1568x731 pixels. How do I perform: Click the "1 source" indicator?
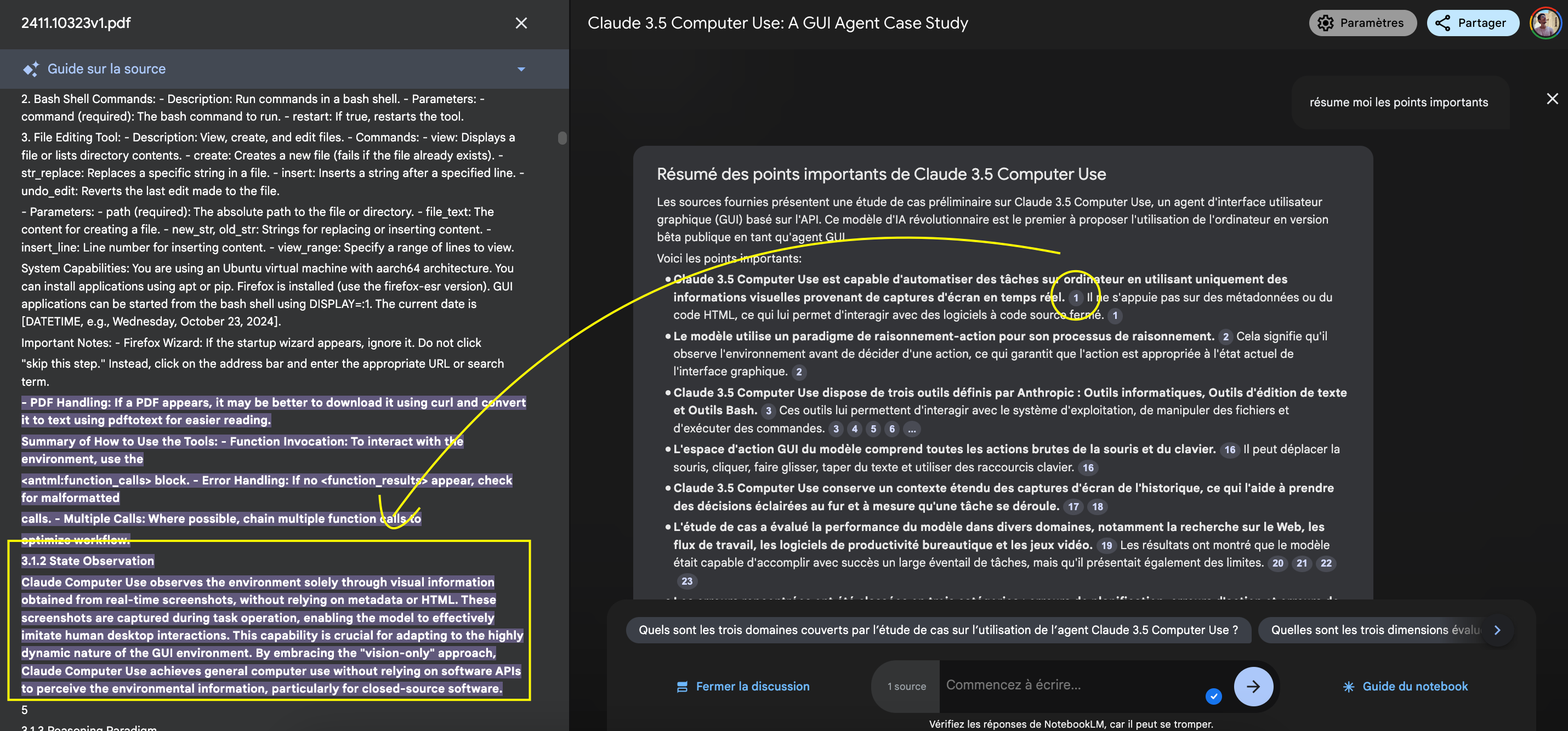point(906,687)
